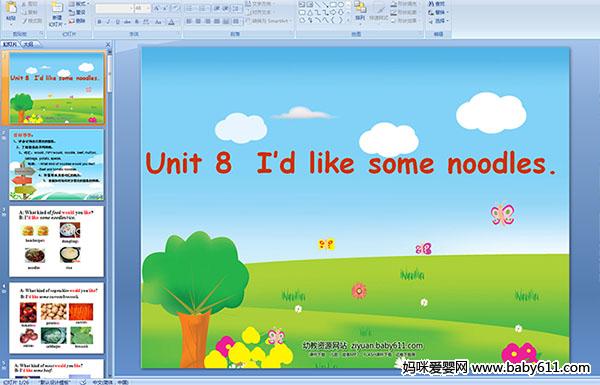Select the rectangle shape in shapes gallery

333,4
